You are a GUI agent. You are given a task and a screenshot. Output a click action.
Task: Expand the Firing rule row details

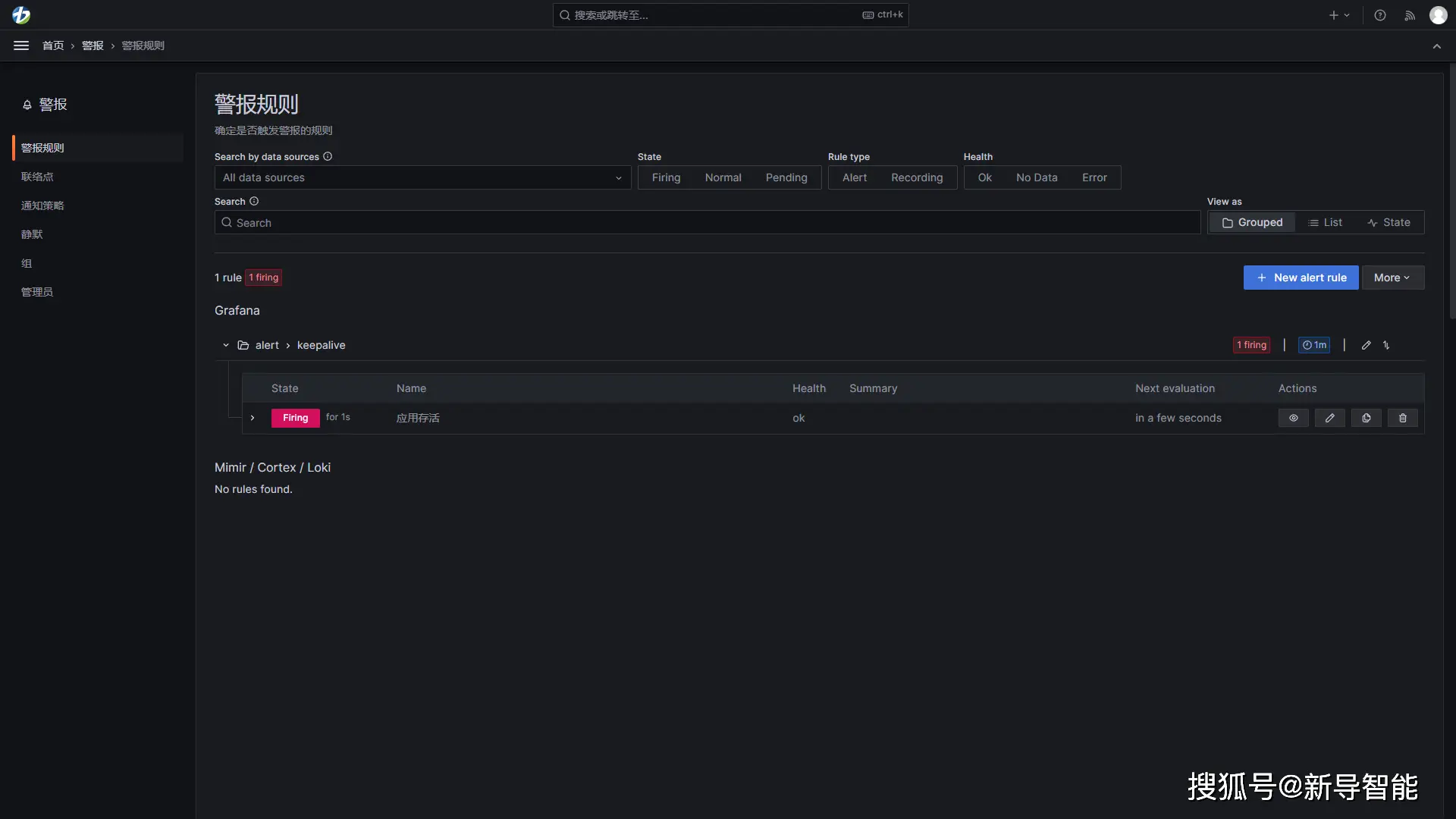coord(253,418)
